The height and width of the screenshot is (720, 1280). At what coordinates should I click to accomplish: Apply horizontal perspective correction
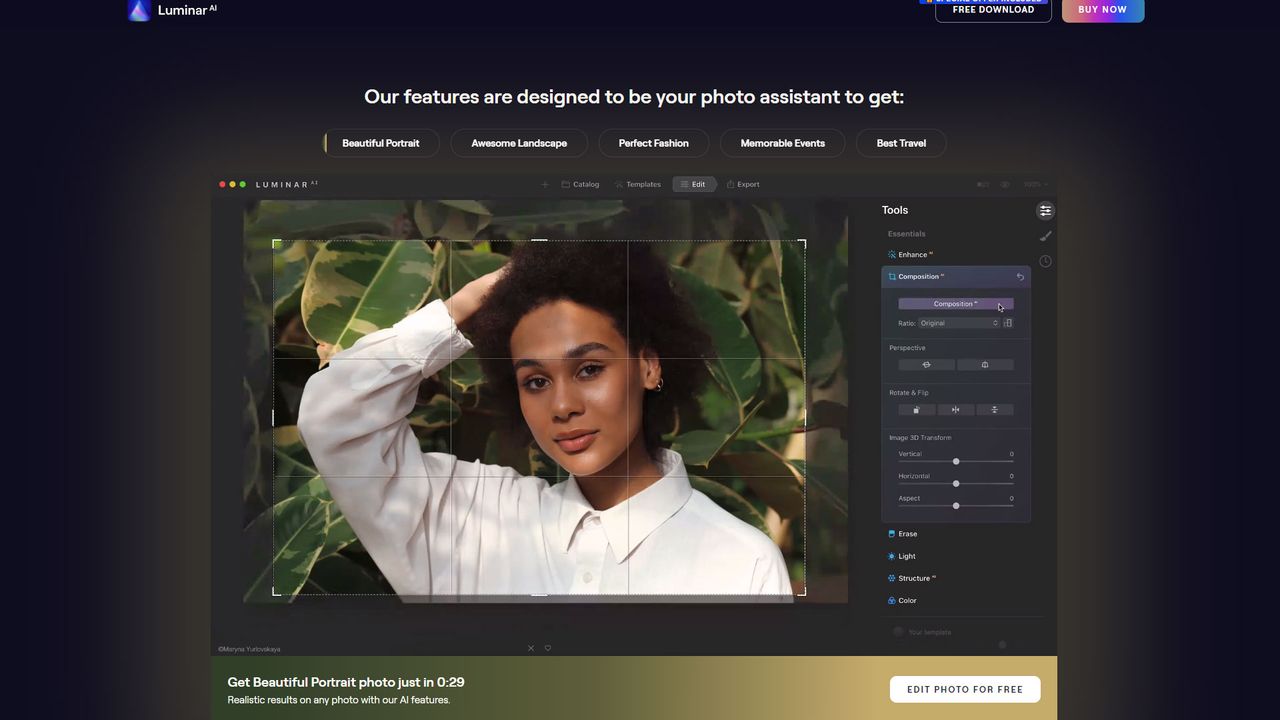click(x=926, y=365)
